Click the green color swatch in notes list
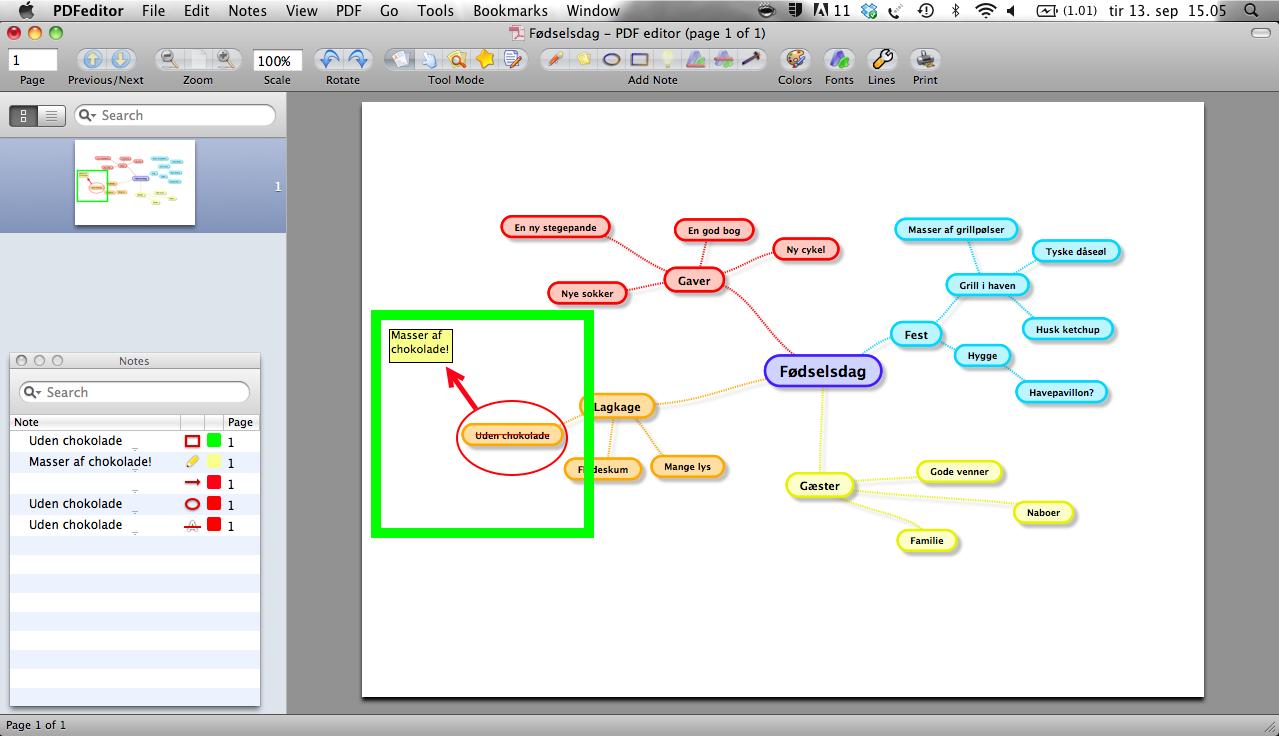Screen dimensions: 1279x736 [214, 441]
